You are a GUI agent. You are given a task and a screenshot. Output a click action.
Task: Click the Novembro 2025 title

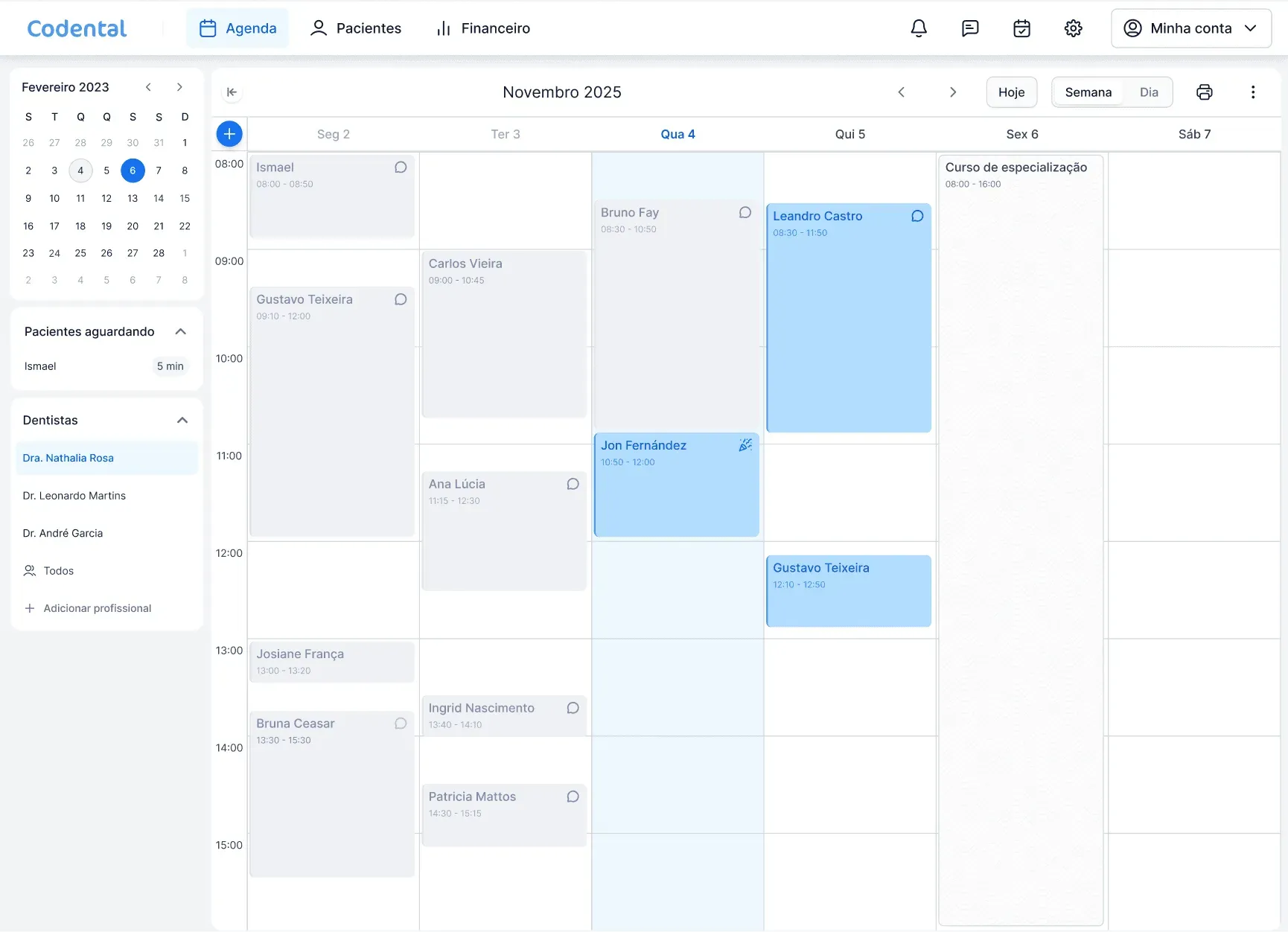(x=562, y=92)
